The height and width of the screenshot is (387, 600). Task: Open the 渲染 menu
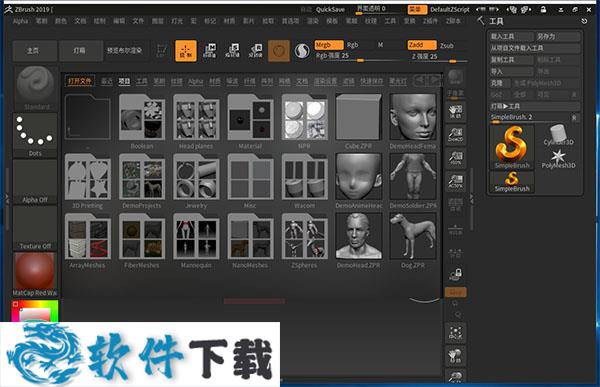(313, 21)
